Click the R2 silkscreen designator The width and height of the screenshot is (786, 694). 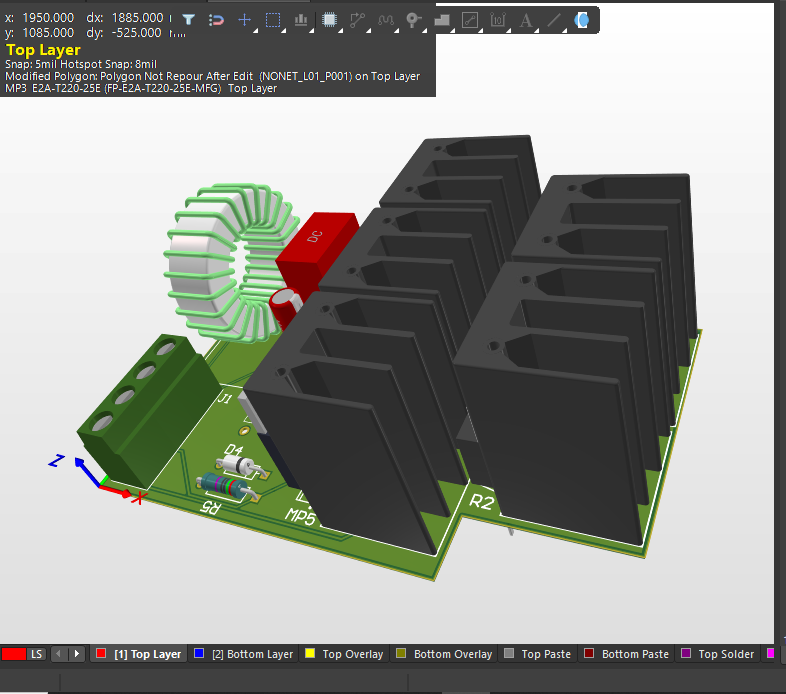pyautogui.click(x=482, y=500)
